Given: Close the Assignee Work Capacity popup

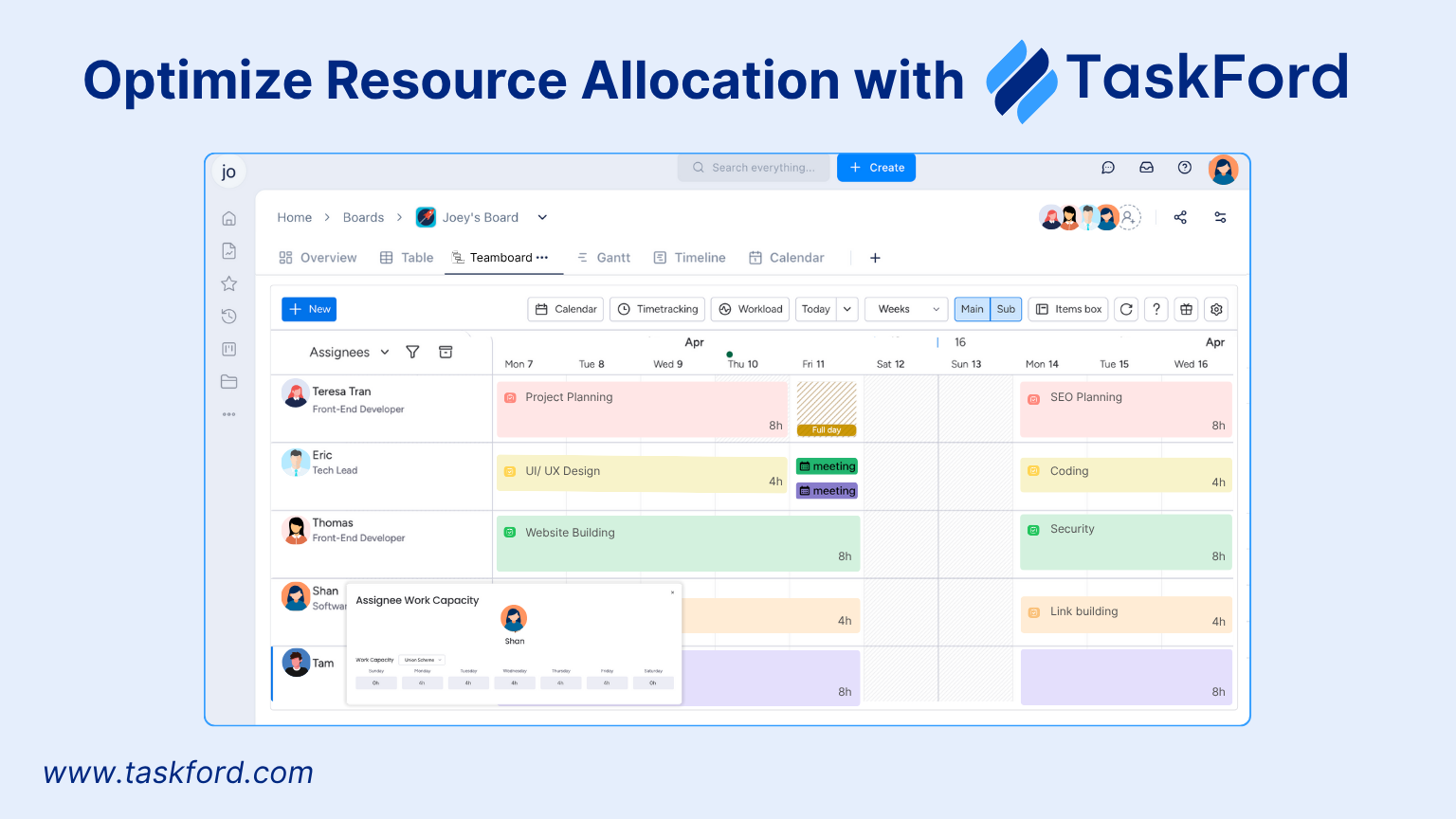Looking at the screenshot, I should (x=673, y=592).
